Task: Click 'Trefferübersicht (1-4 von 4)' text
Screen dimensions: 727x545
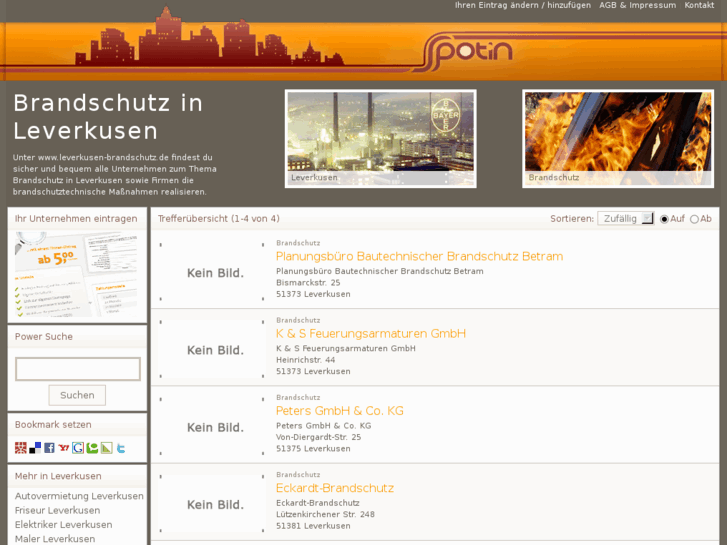Action: pos(218,218)
